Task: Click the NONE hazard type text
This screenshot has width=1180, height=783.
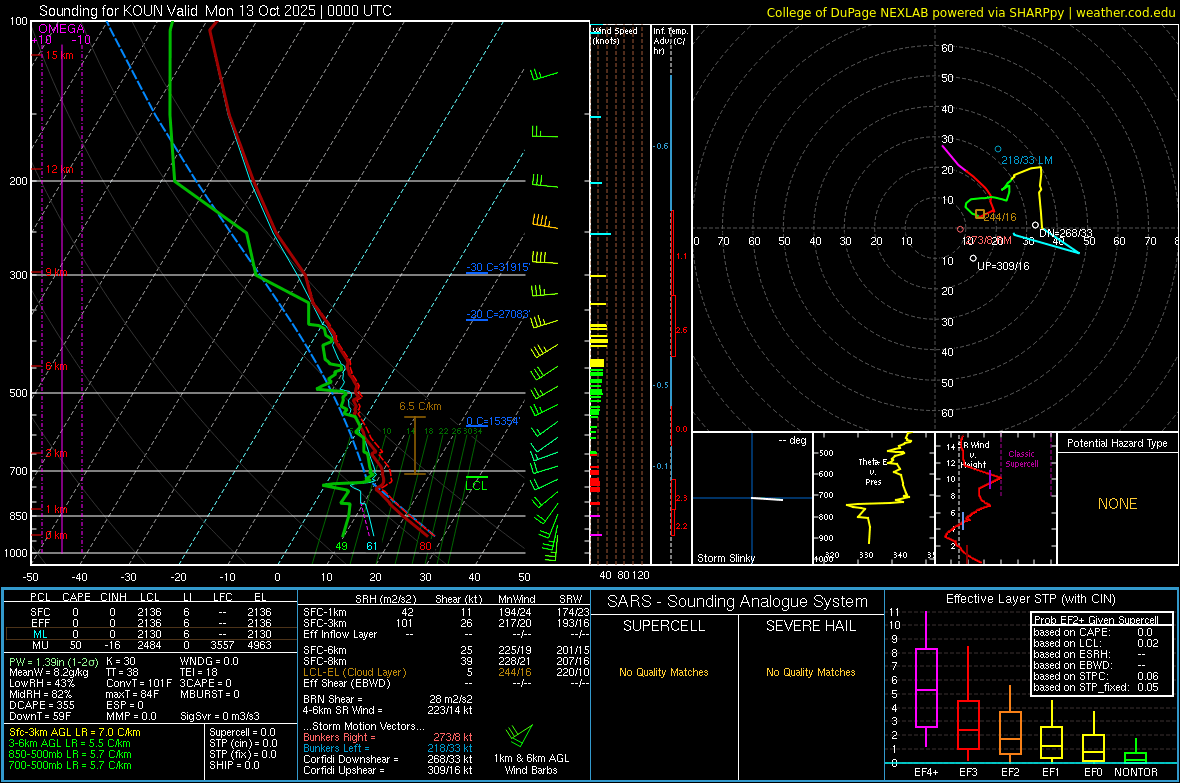Action: (1118, 504)
